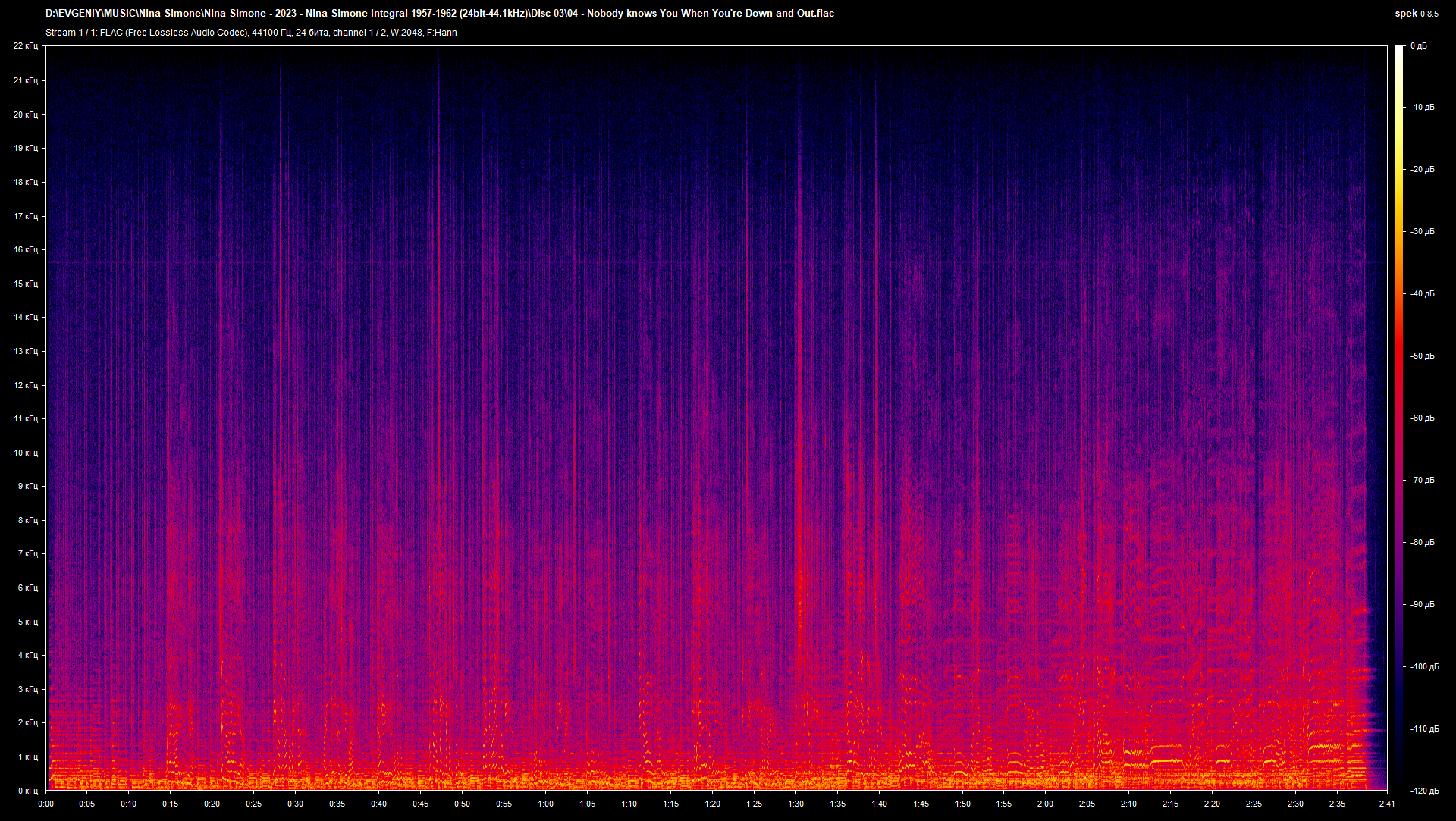Screen dimensions: 1456x821
Task: Click the -120 дБ label on color scale
Action: click(x=1423, y=791)
